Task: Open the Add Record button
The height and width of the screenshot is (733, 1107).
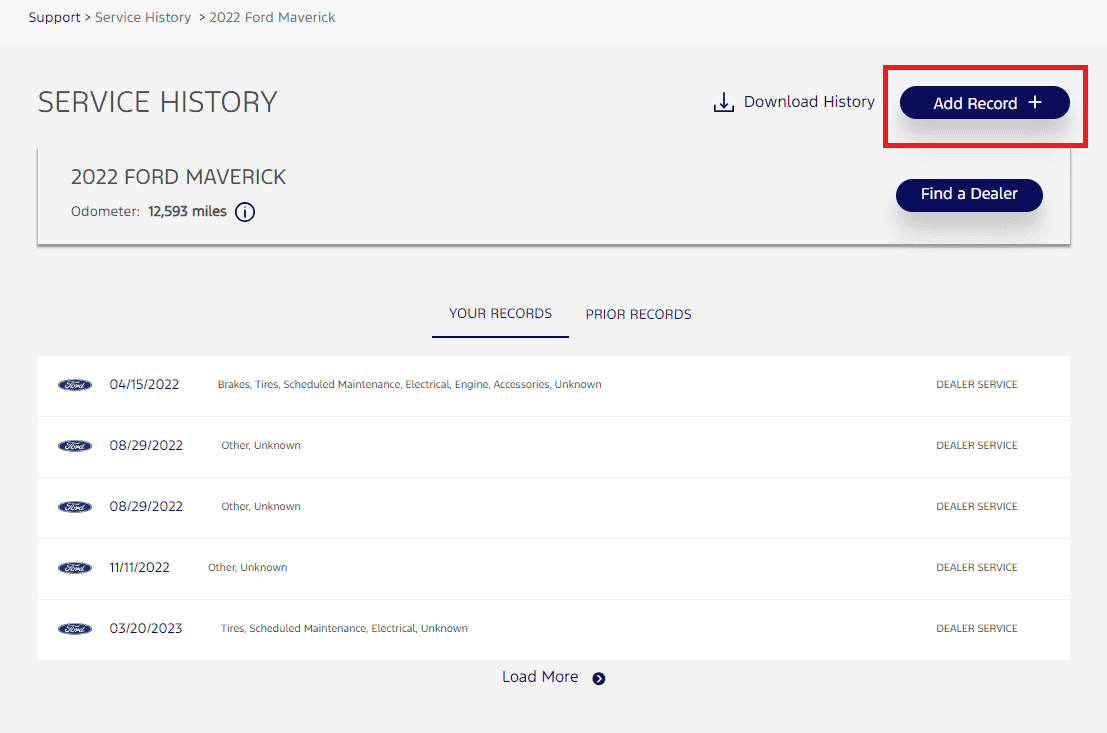Action: point(984,103)
